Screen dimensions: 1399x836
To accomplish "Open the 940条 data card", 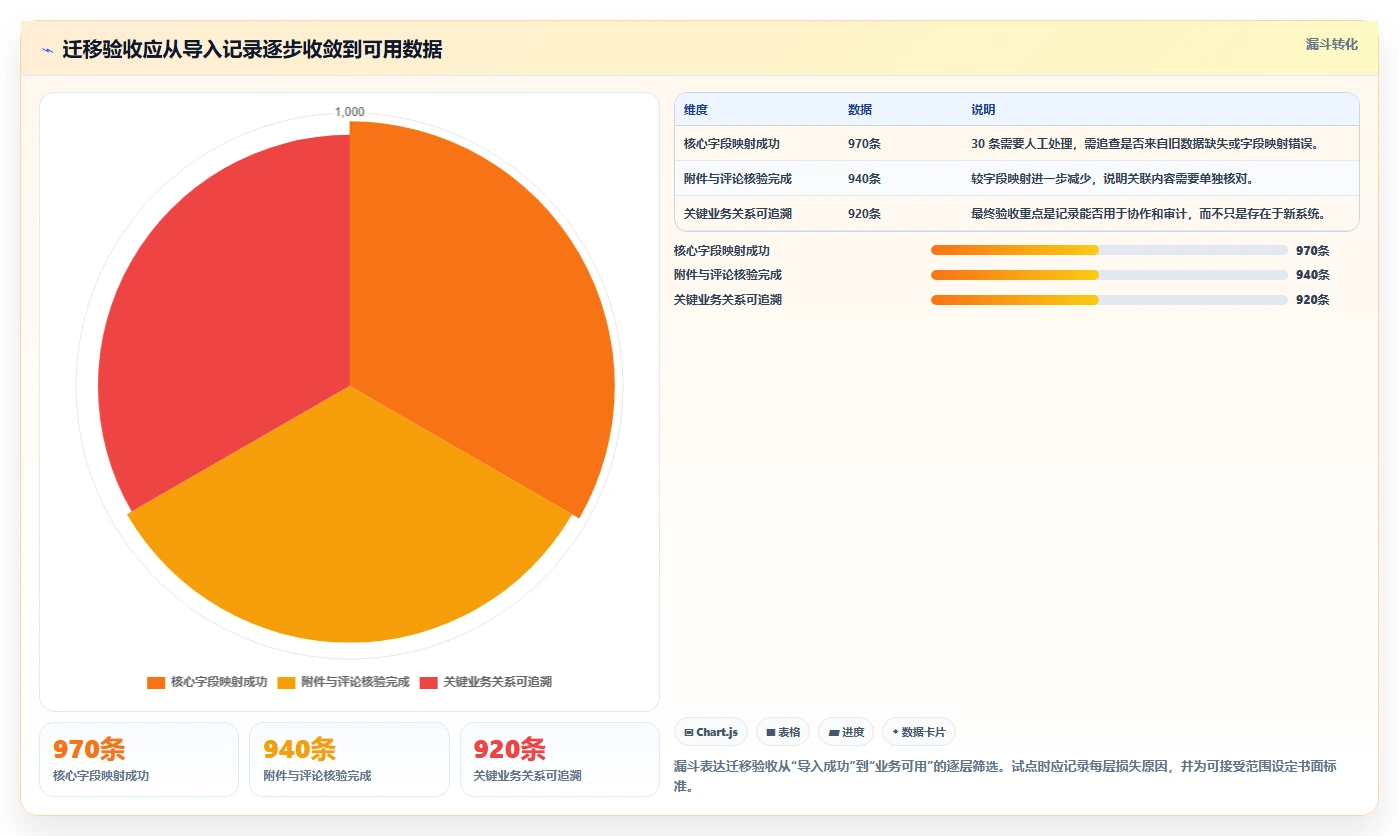I will (349, 760).
